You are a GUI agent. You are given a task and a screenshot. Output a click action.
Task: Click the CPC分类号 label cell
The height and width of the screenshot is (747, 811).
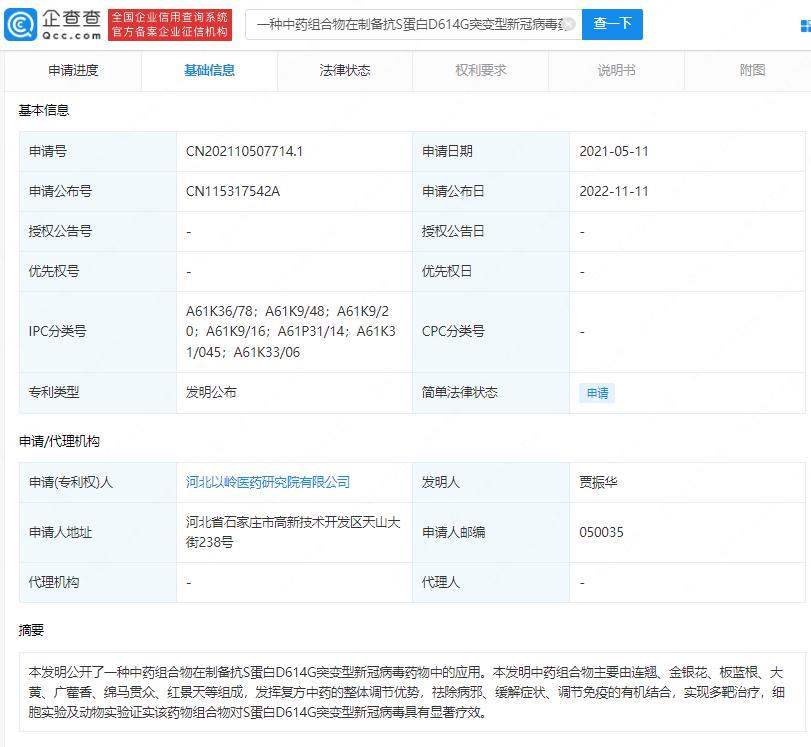[x=491, y=332]
